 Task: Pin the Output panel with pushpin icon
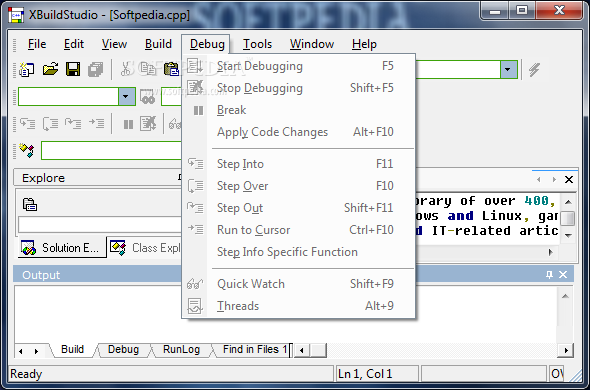coord(549,275)
